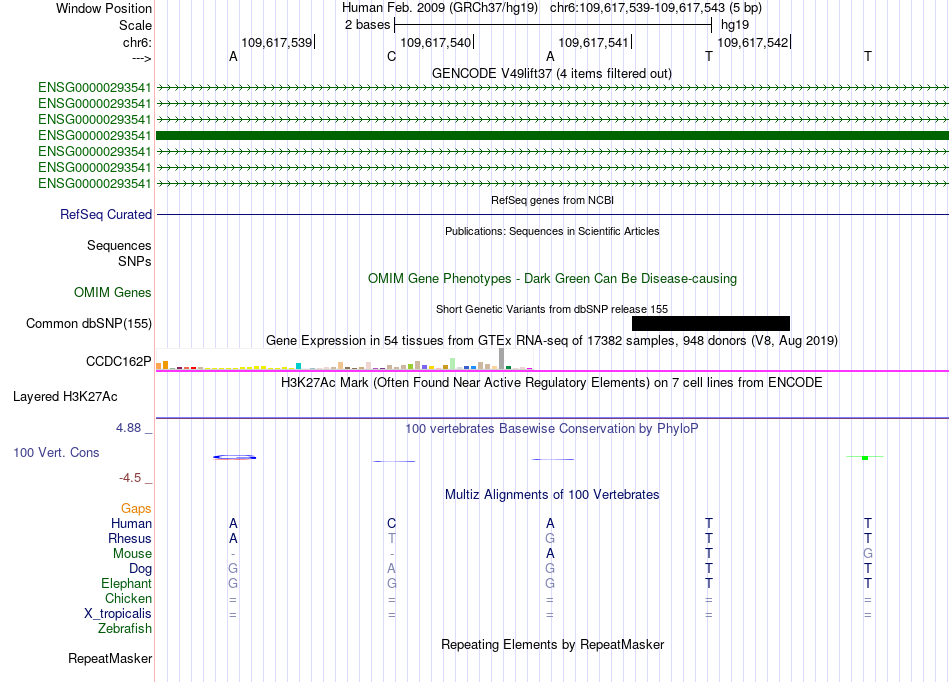Screen dimensions: 950x682
Task: Select the Chicken species label
Action: tap(128, 598)
